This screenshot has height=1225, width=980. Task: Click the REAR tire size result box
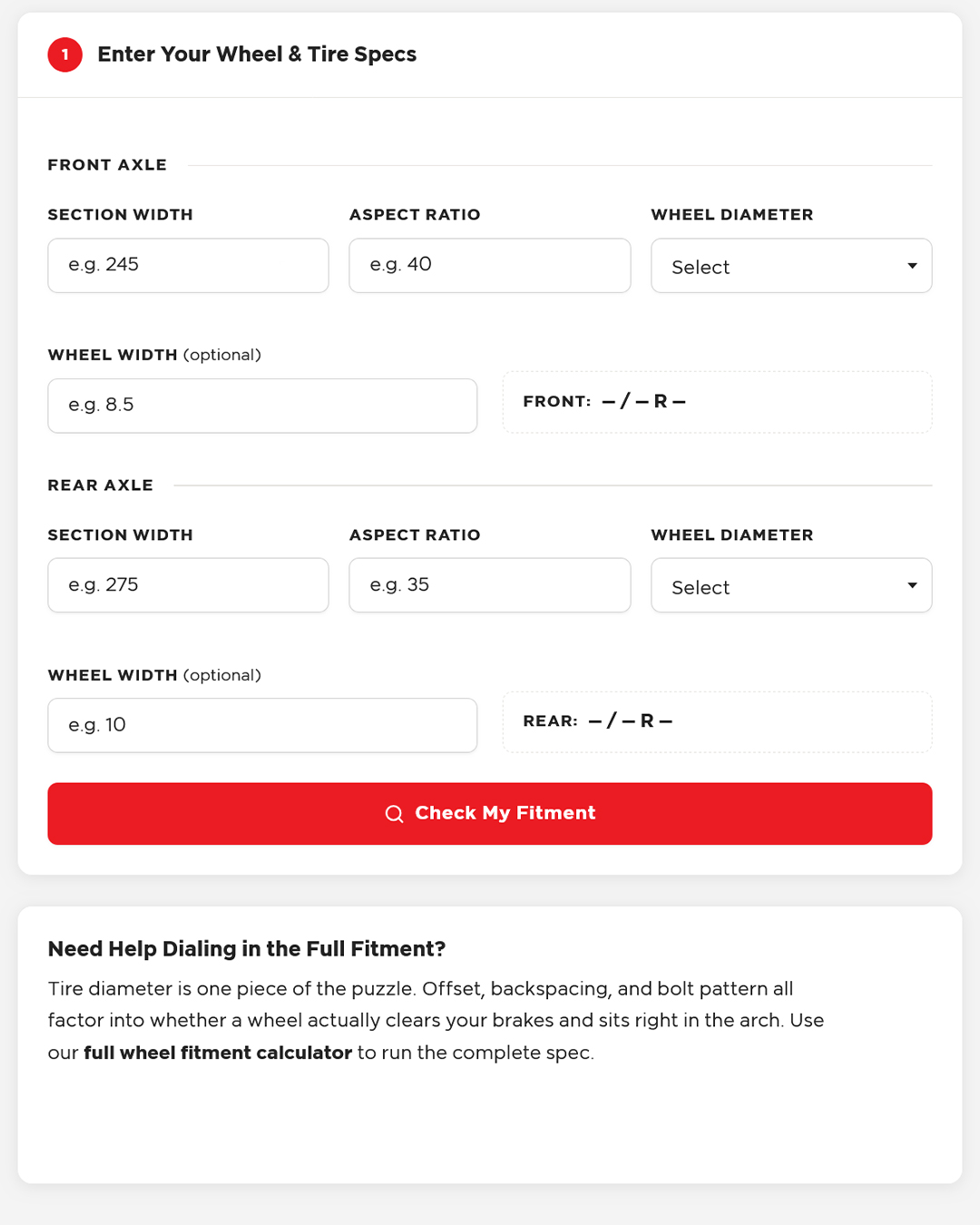717,721
